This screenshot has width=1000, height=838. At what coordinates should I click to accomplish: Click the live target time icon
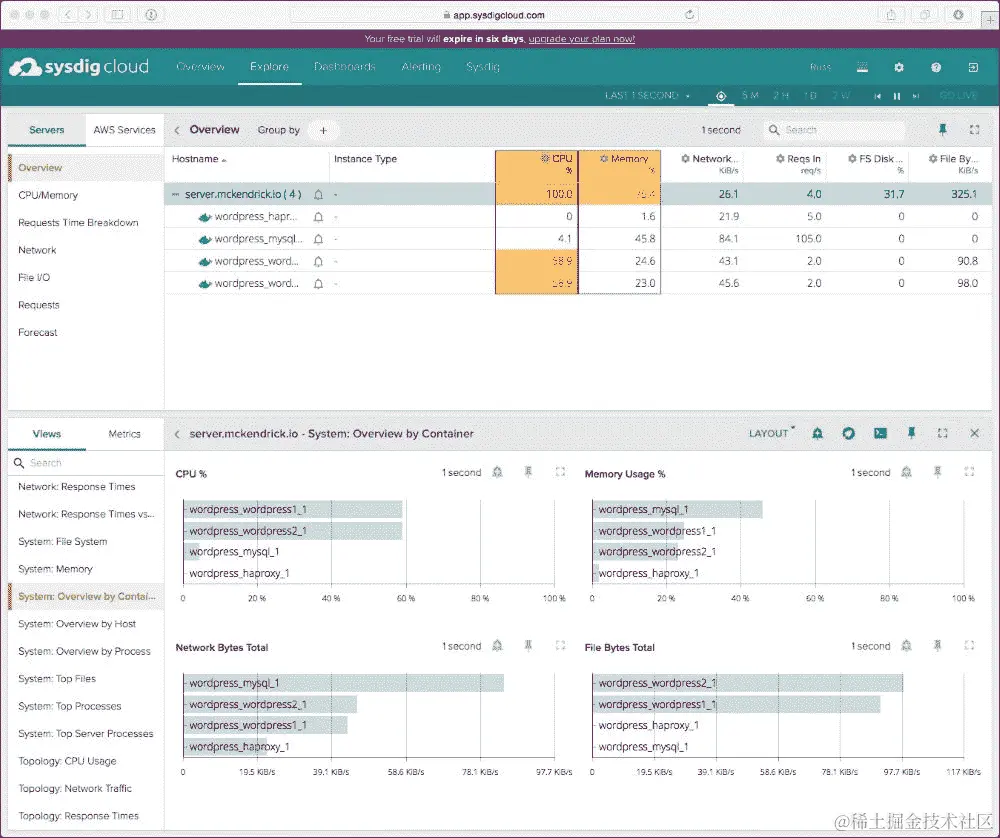[x=721, y=96]
